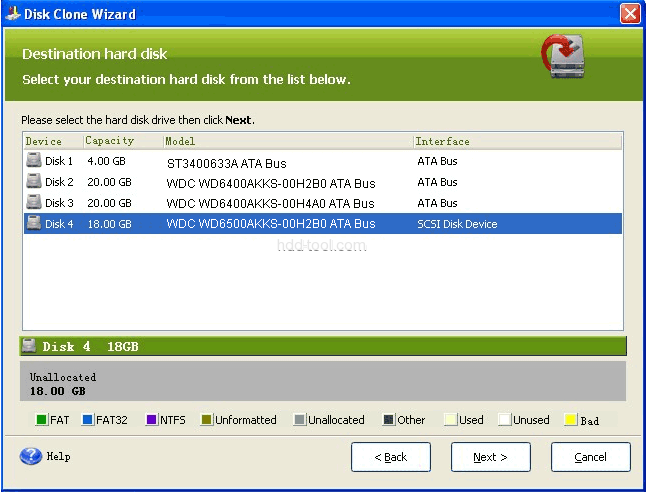Click the disk icon in Disk 4 18GB bar
The height and width of the screenshot is (492, 646).
pos(30,347)
